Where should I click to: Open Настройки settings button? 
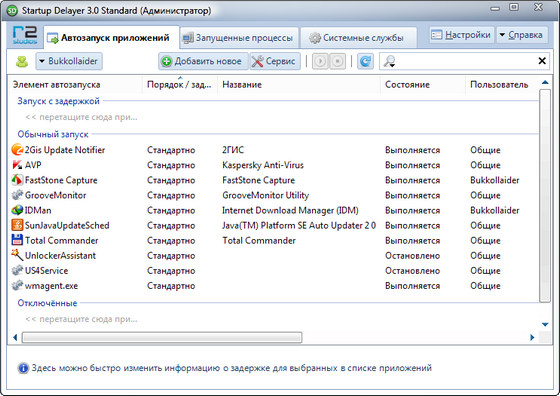tap(461, 35)
